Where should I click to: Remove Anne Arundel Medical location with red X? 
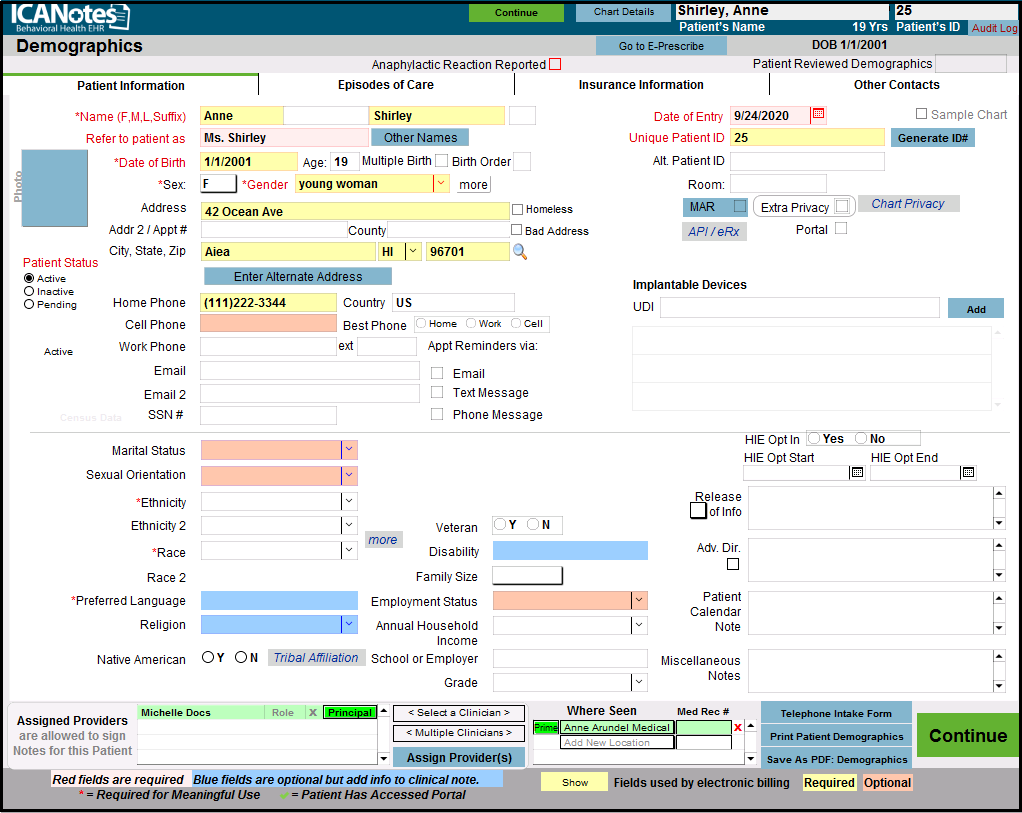(x=738, y=728)
